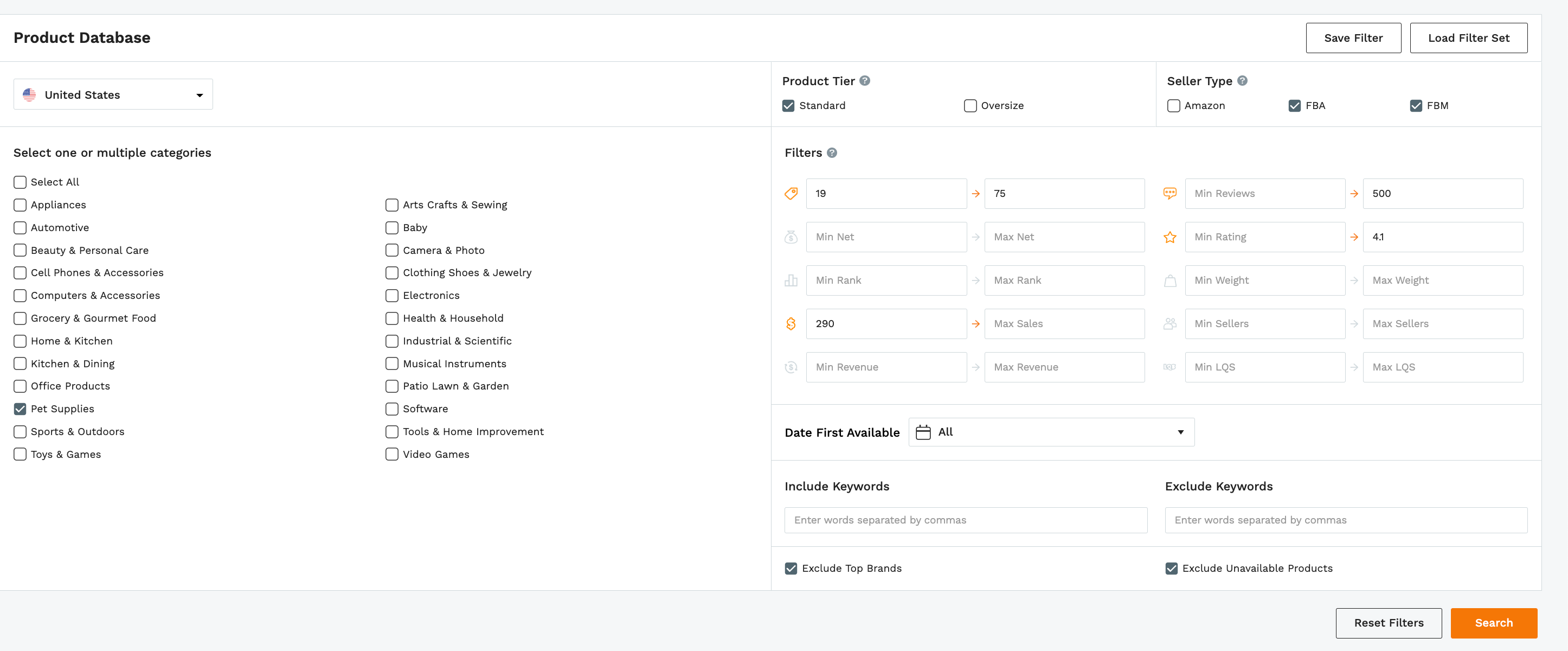Click orange arrow between reviews fields
Viewport: 1568px width, 651px height.
(x=1354, y=194)
